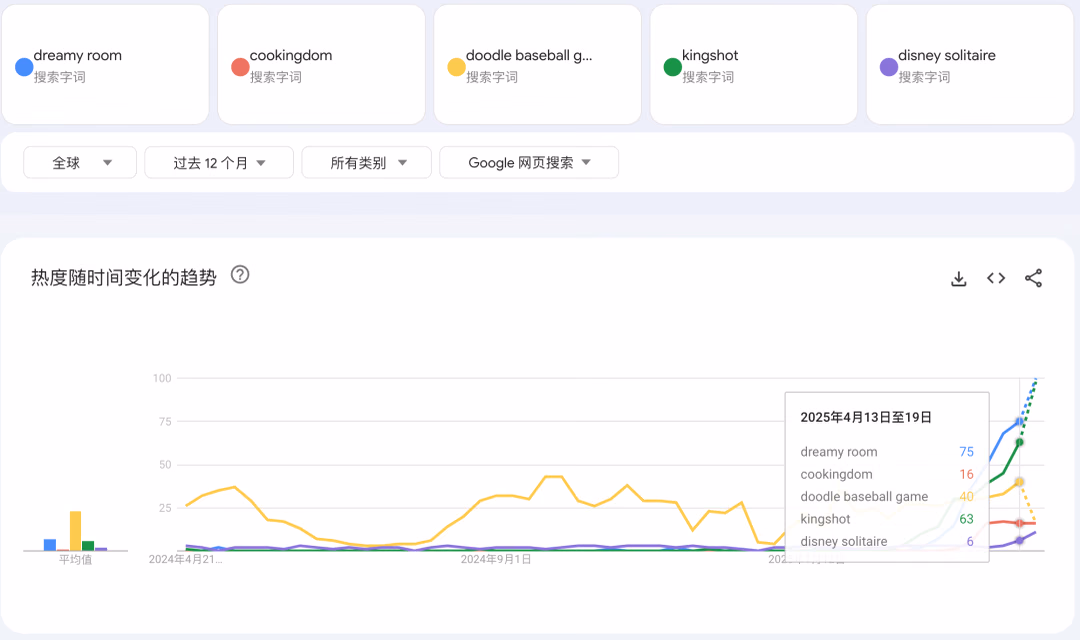Click the tooltip date 2025年4月13日至19日

866,417
